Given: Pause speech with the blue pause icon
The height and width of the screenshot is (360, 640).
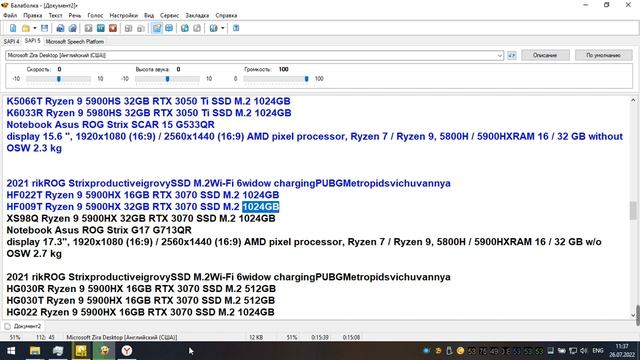Looking at the screenshot, I should point(101,28).
